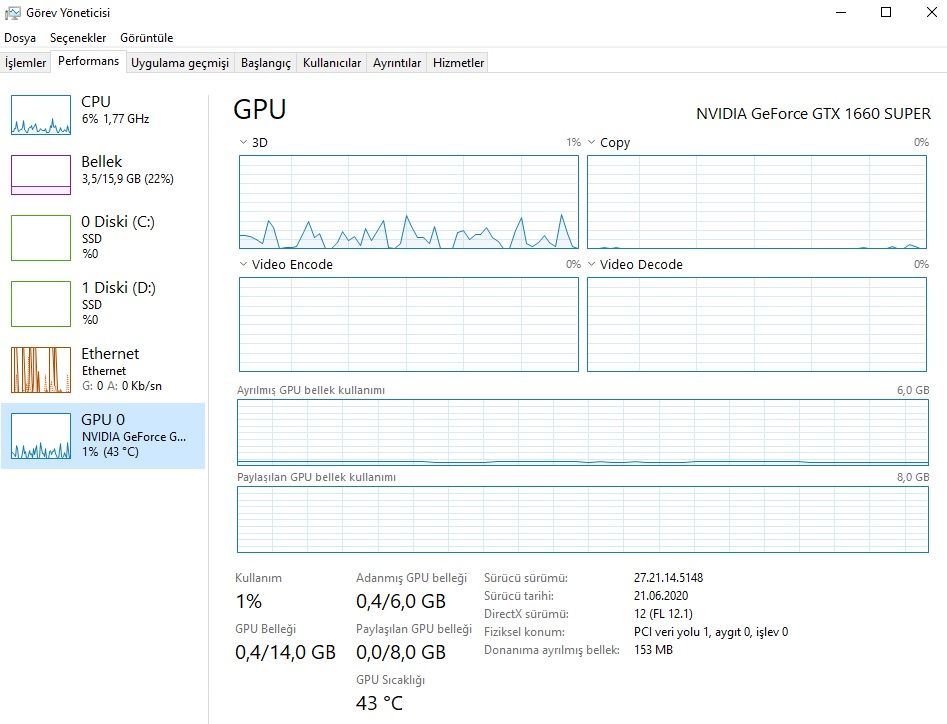Select the GPU 0 sidebar graph icon
This screenshot has height=724, width=947.
[x=41, y=436]
